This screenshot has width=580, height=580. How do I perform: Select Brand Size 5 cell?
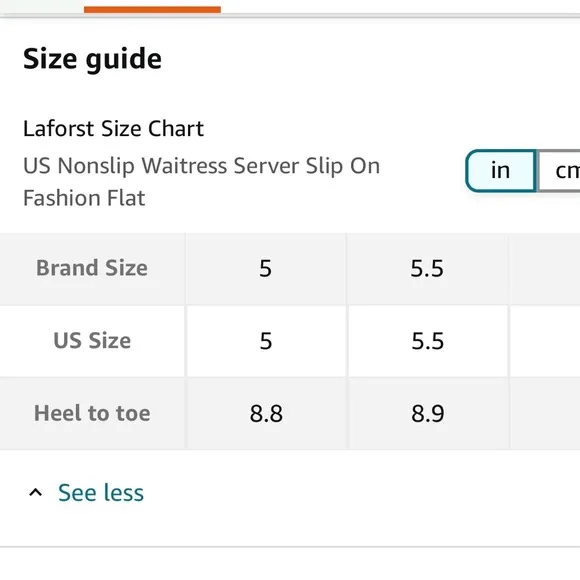(266, 268)
